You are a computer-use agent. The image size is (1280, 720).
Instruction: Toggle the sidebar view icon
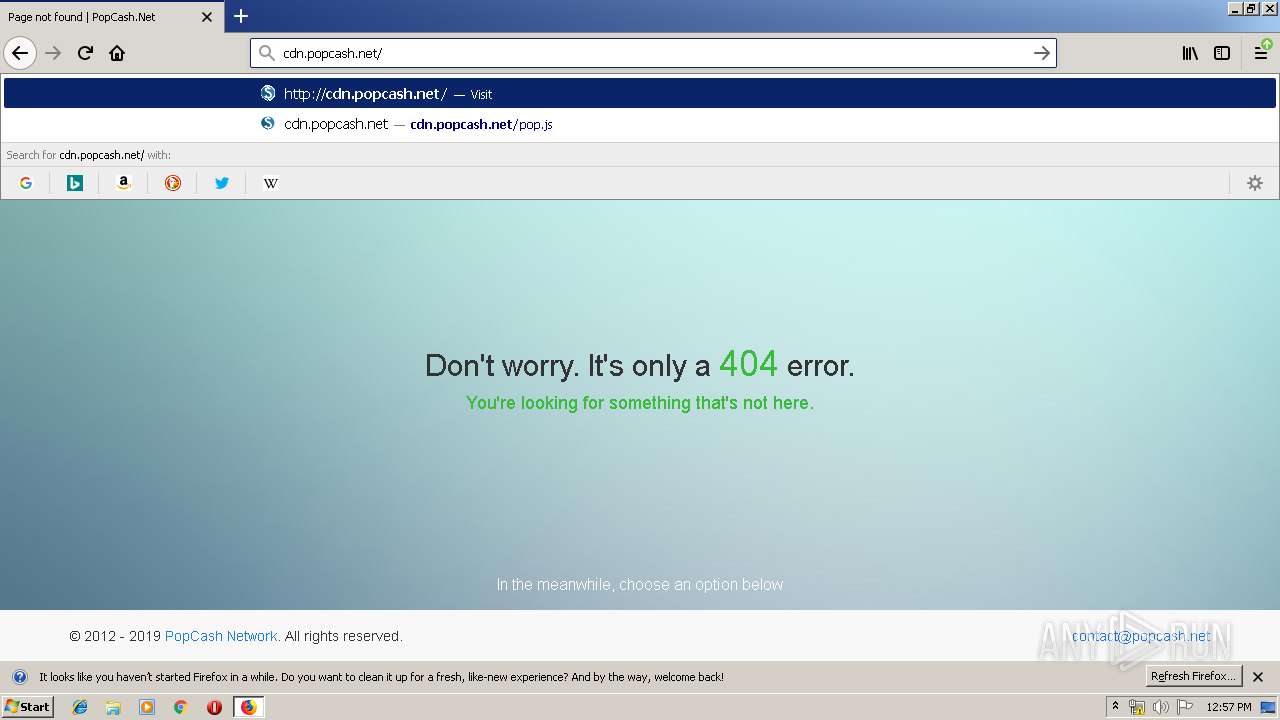1222,53
